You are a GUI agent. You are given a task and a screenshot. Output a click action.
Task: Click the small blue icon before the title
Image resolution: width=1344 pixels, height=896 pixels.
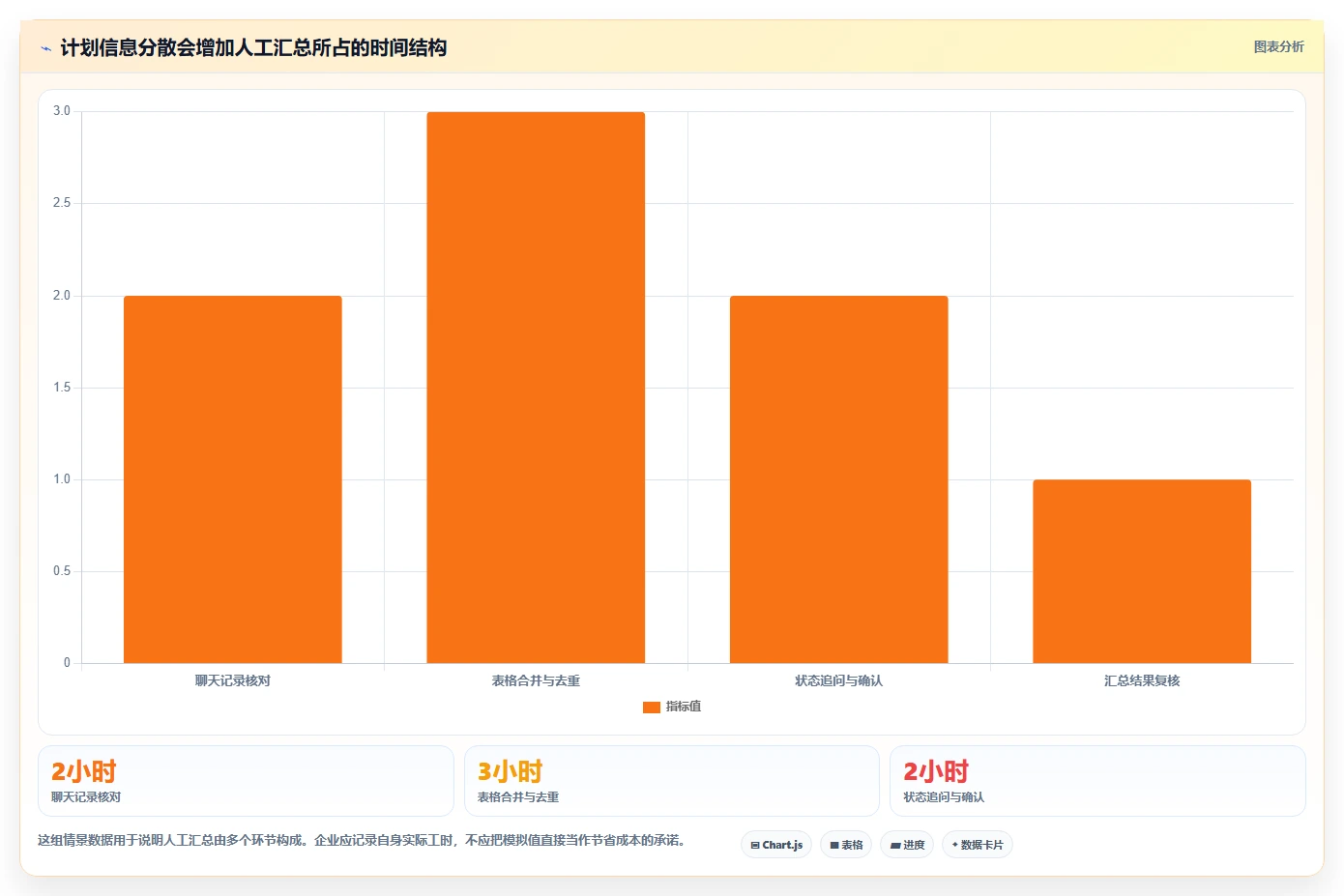point(45,48)
